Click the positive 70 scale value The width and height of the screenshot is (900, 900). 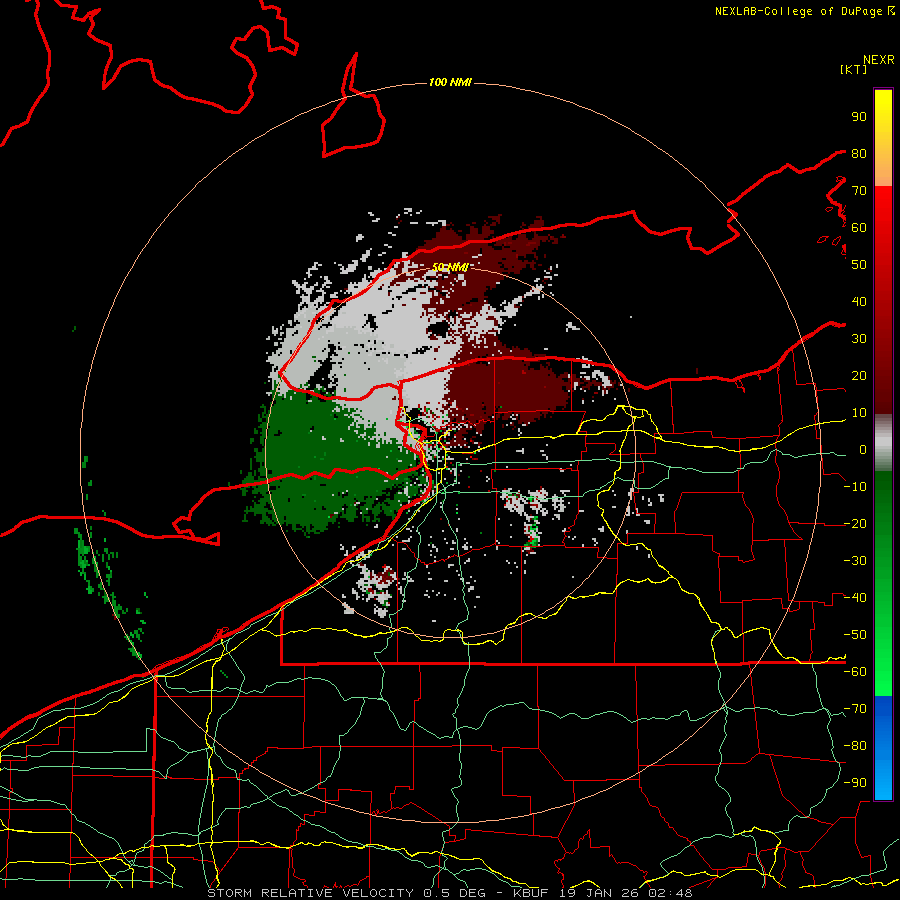[859, 191]
